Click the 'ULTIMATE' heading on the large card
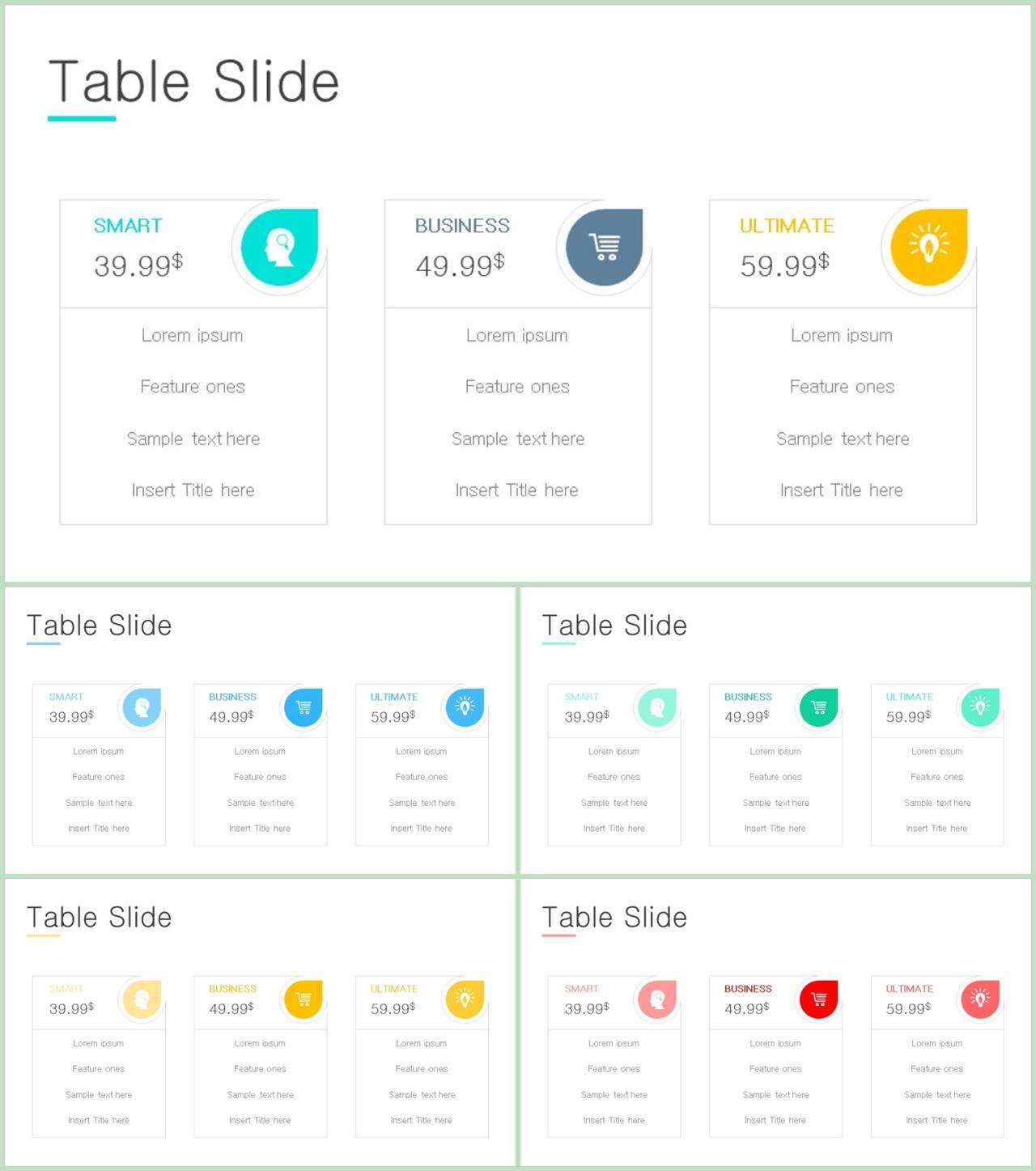 point(787,226)
